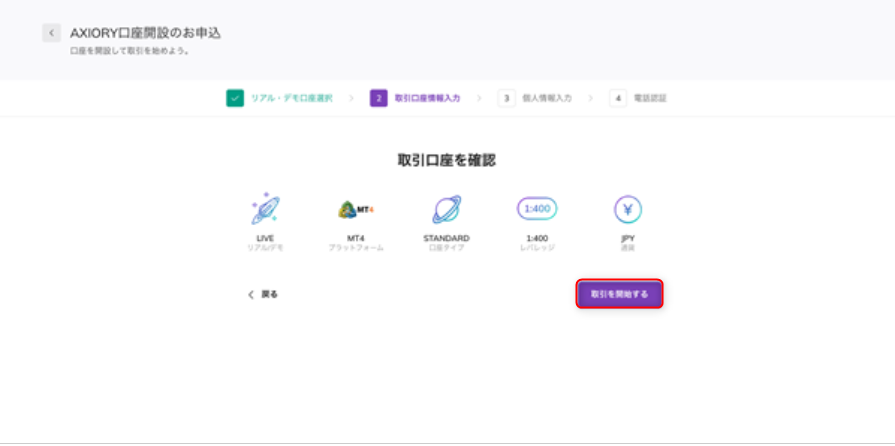Click the back arrow beside AXIORY口座開設のお申込
The image size is (895, 446).
click(x=51, y=33)
